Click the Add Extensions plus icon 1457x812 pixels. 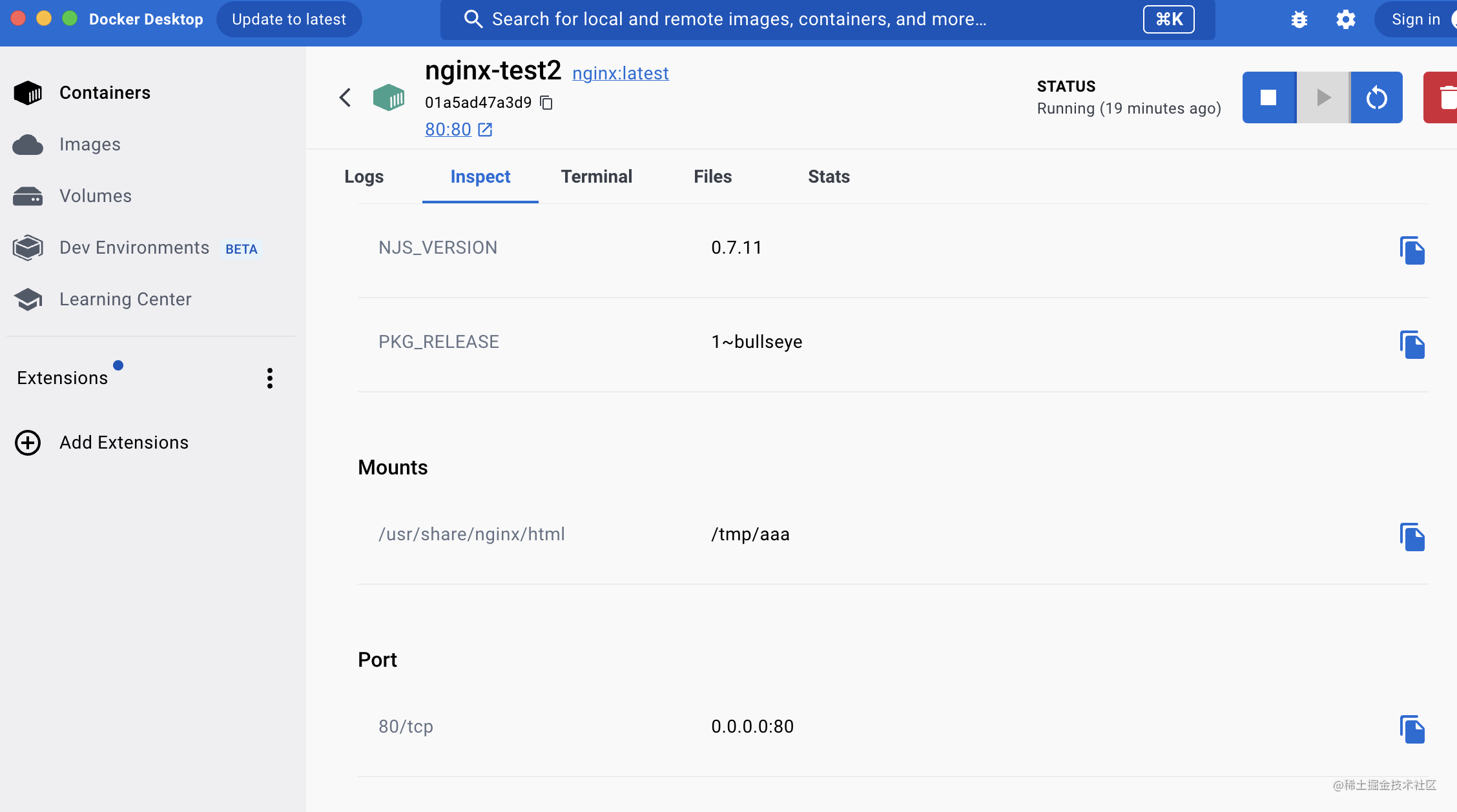pos(27,443)
